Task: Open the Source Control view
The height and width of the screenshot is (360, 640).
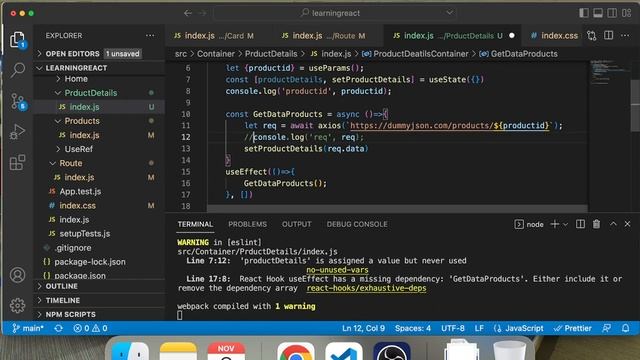Action: click(x=17, y=101)
